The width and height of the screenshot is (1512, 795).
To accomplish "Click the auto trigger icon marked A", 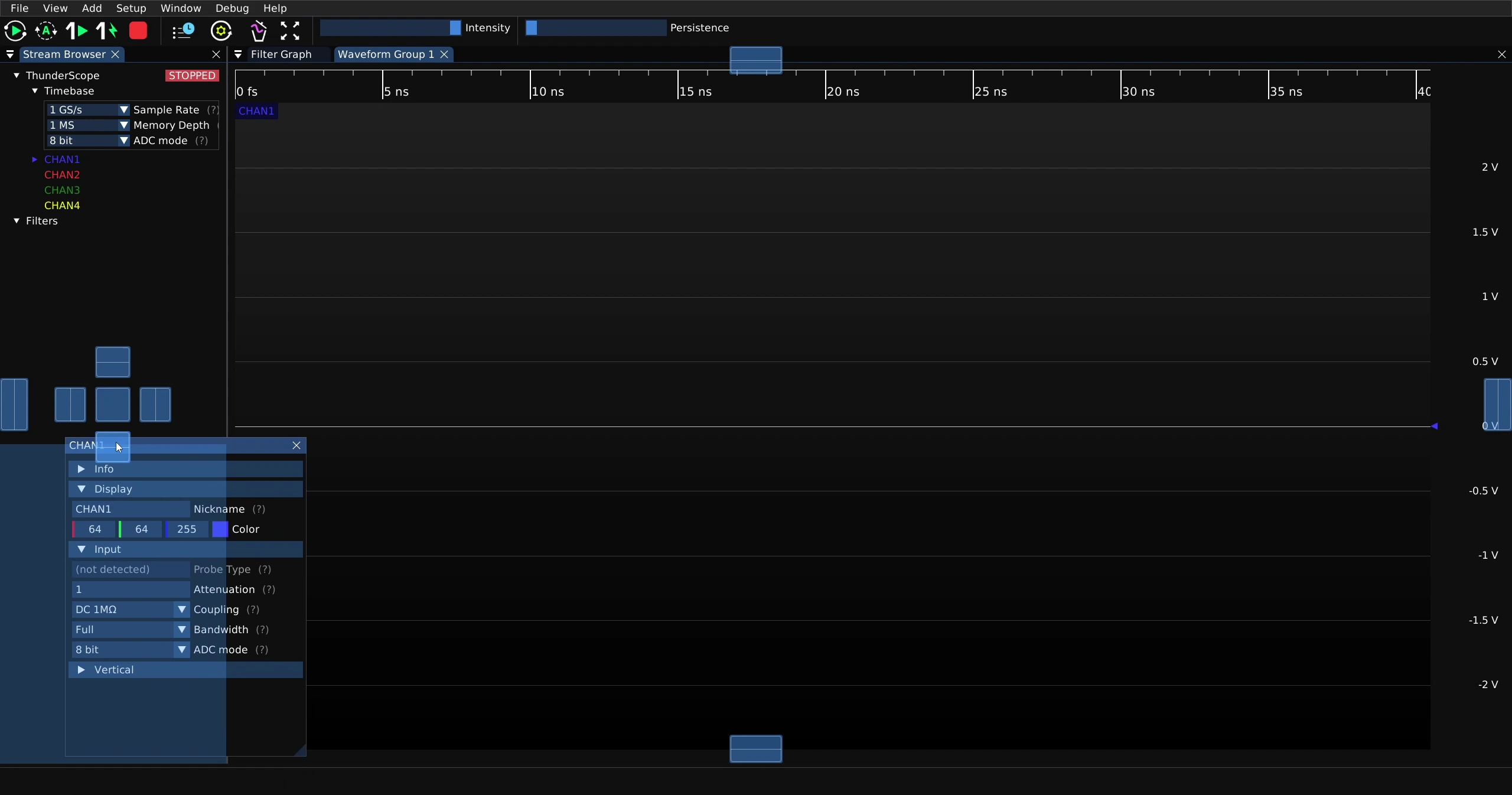I will [46, 31].
